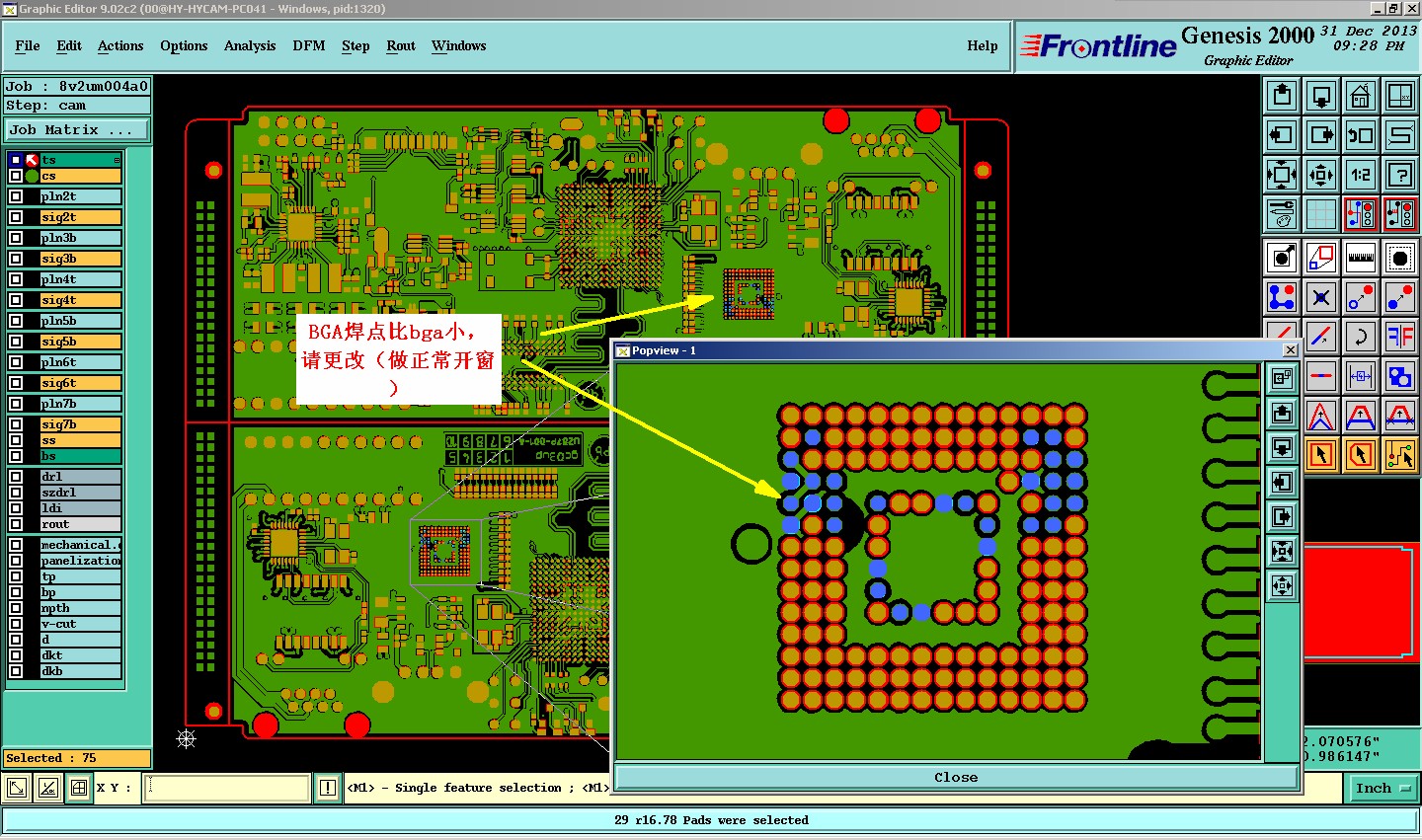This screenshot has width=1422, height=840.
Task: Toggle the grid display icon
Action: point(1321,214)
